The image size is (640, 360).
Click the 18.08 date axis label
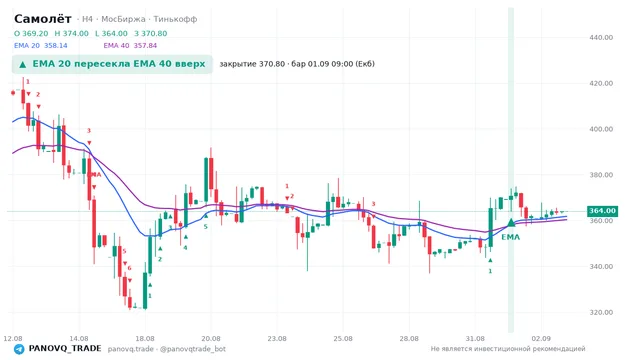pos(145,339)
